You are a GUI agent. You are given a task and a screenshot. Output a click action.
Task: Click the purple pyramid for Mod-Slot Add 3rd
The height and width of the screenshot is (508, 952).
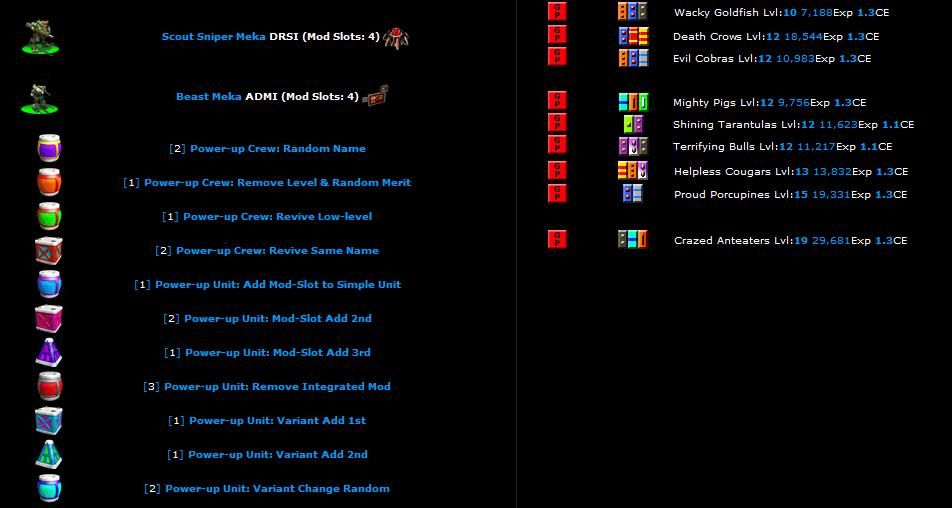(49, 352)
